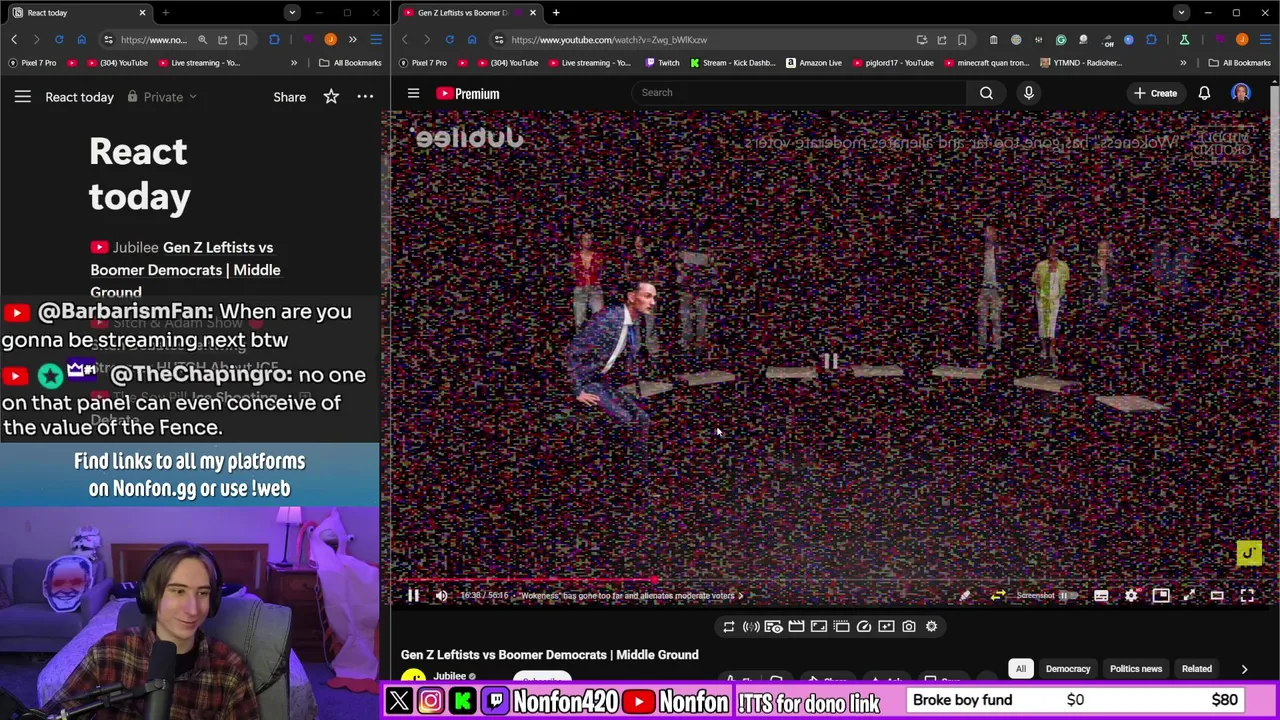Expand hidden toolbar extensions in Notion window
1280x720 pixels.
click(352, 40)
